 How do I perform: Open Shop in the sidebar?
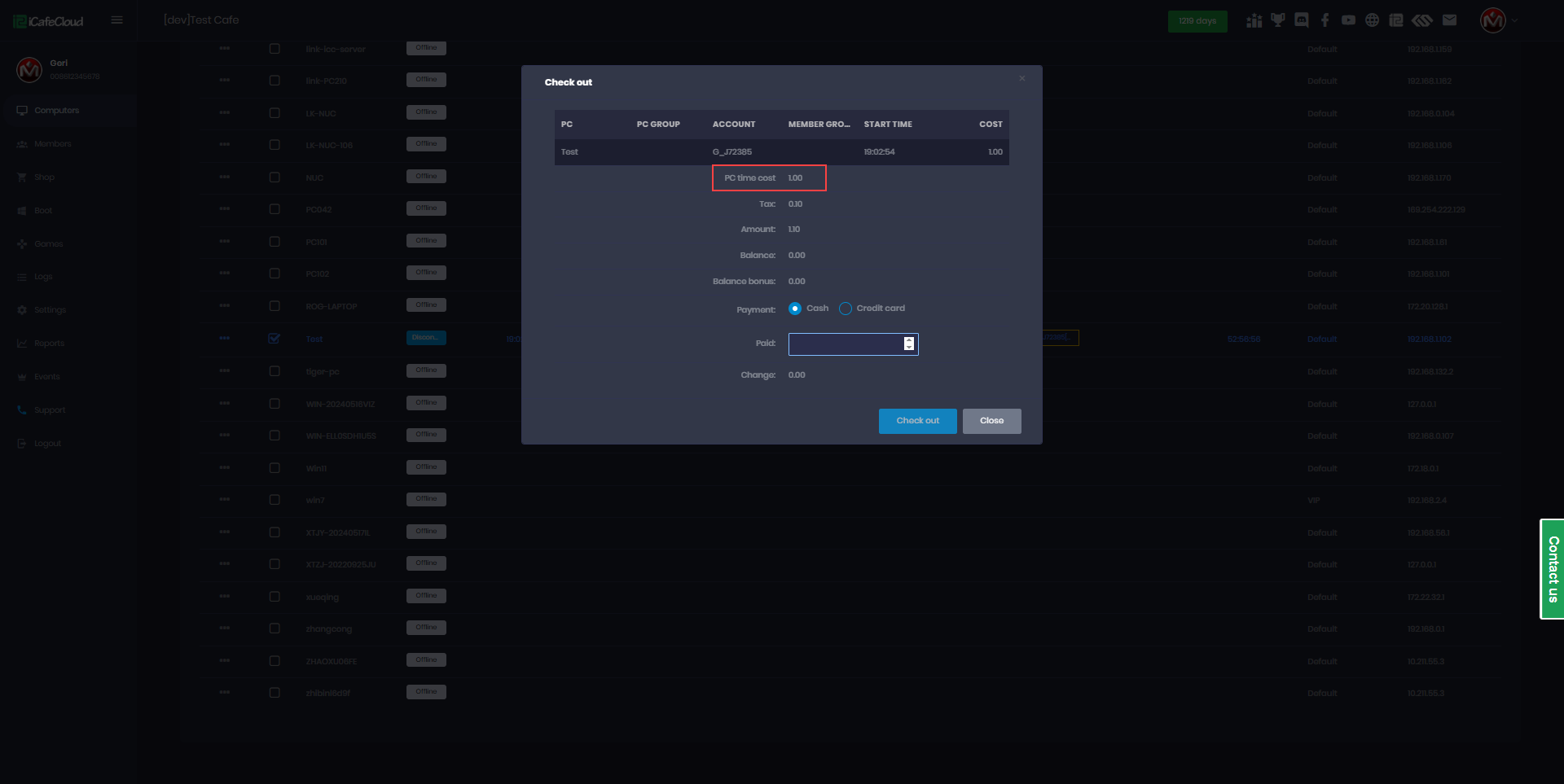pos(44,177)
